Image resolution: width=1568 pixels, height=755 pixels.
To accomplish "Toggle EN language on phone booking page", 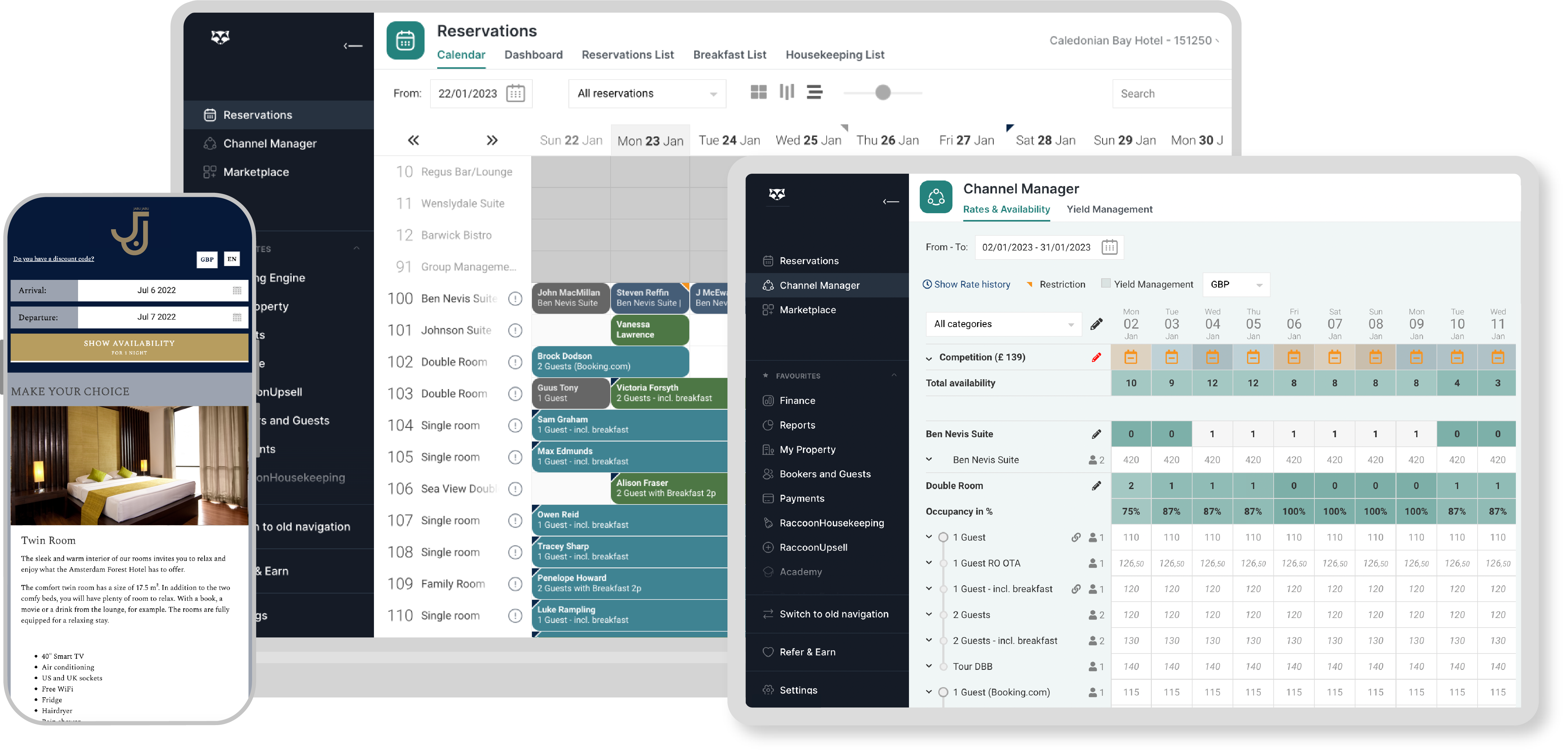I will (232, 259).
